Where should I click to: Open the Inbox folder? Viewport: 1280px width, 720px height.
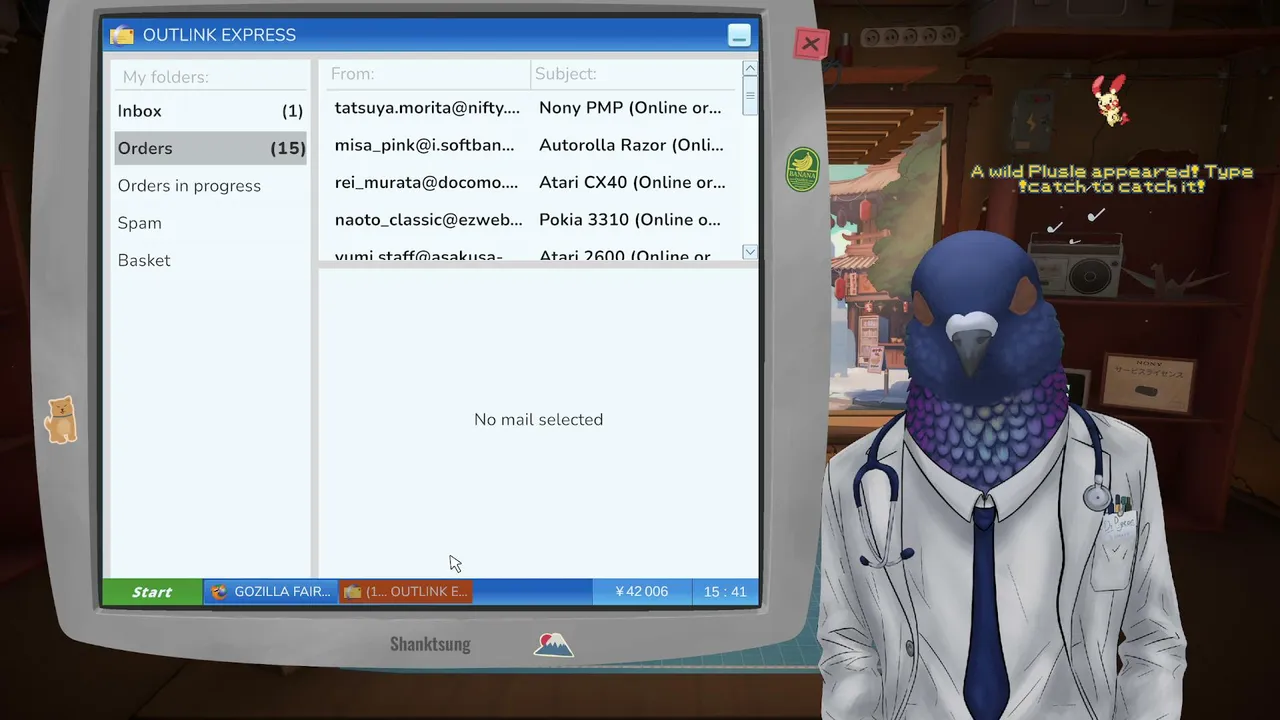tap(210, 111)
